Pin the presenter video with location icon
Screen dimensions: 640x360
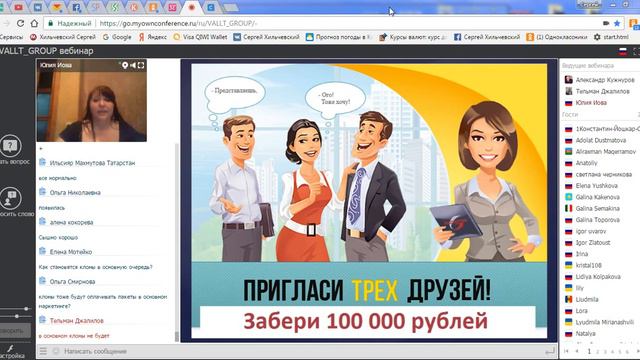[125, 65]
